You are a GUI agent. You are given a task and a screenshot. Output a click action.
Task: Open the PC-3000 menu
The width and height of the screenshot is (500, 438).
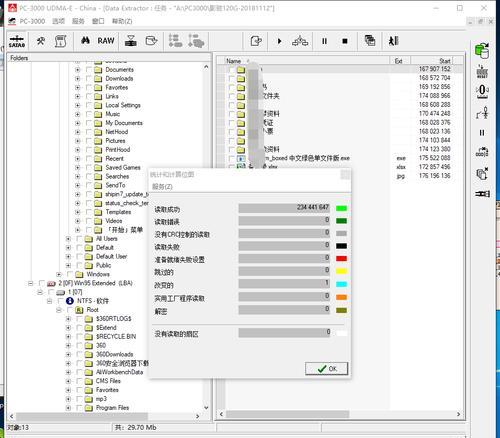[32, 21]
